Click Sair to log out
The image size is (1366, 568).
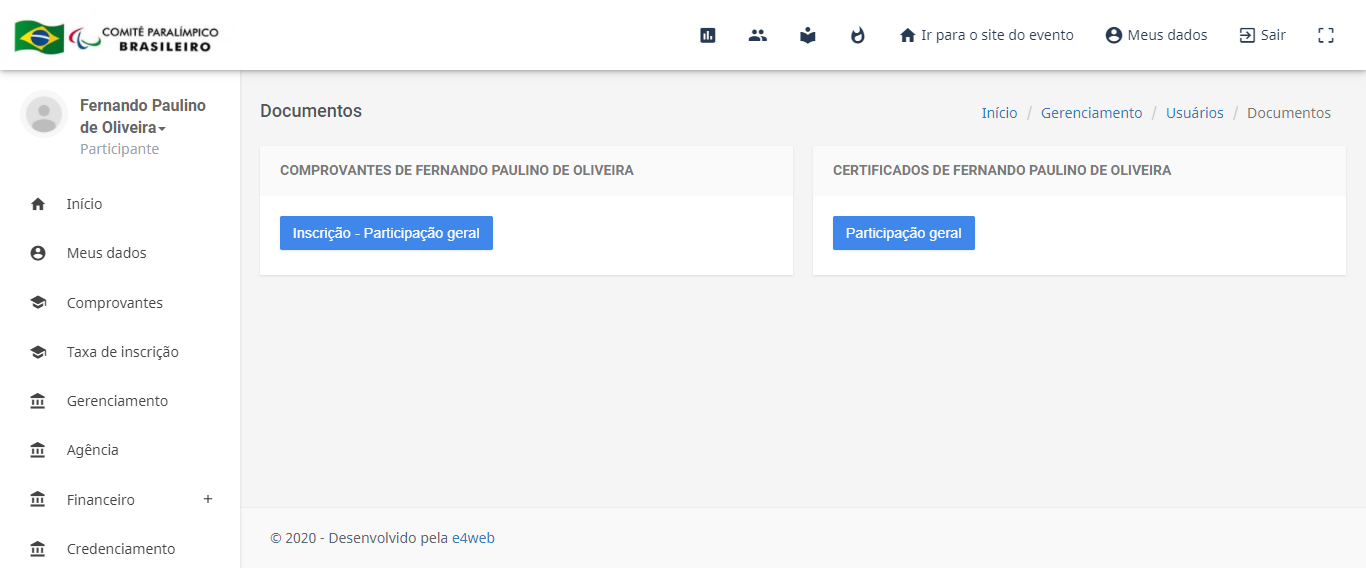tap(1262, 35)
